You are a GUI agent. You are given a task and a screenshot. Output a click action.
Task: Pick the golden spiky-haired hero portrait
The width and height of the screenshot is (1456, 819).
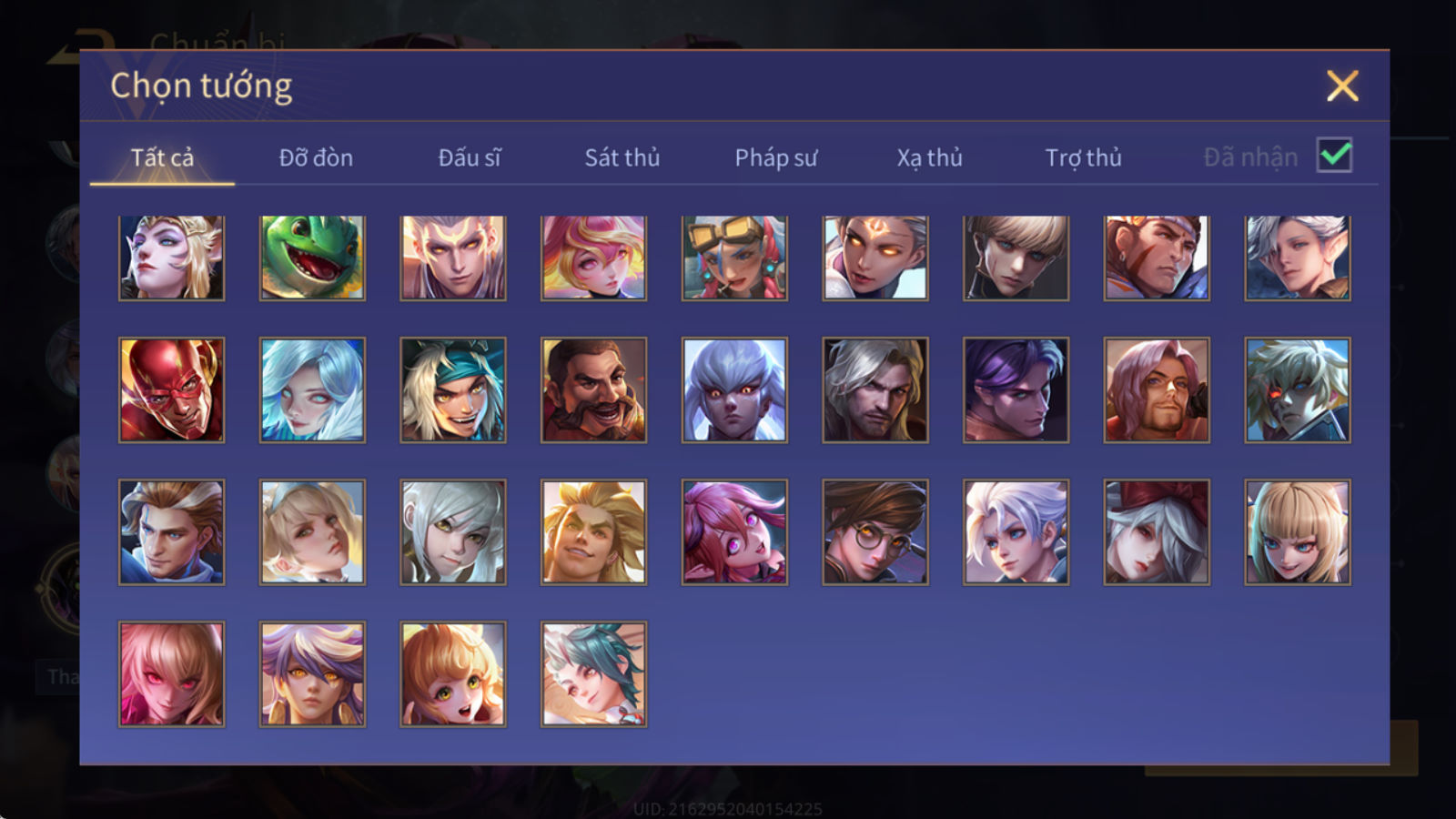click(593, 532)
